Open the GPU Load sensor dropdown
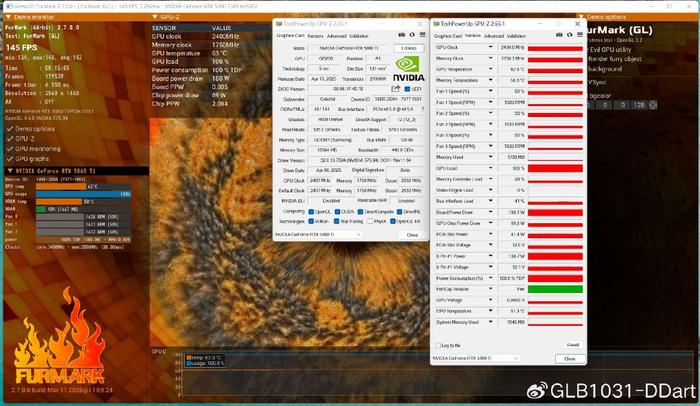Screen dimensions: 700x406 point(491,168)
